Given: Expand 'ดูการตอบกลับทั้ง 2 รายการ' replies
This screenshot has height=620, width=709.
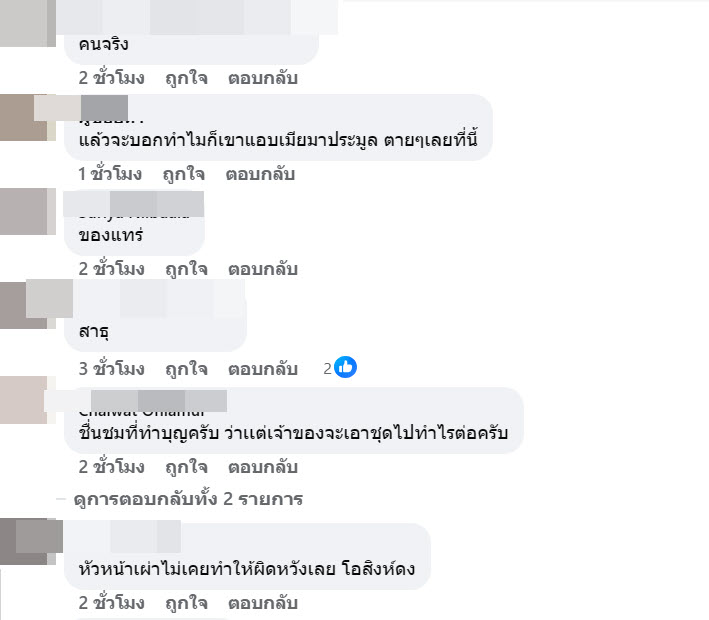Looking at the screenshot, I should pos(188,499).
